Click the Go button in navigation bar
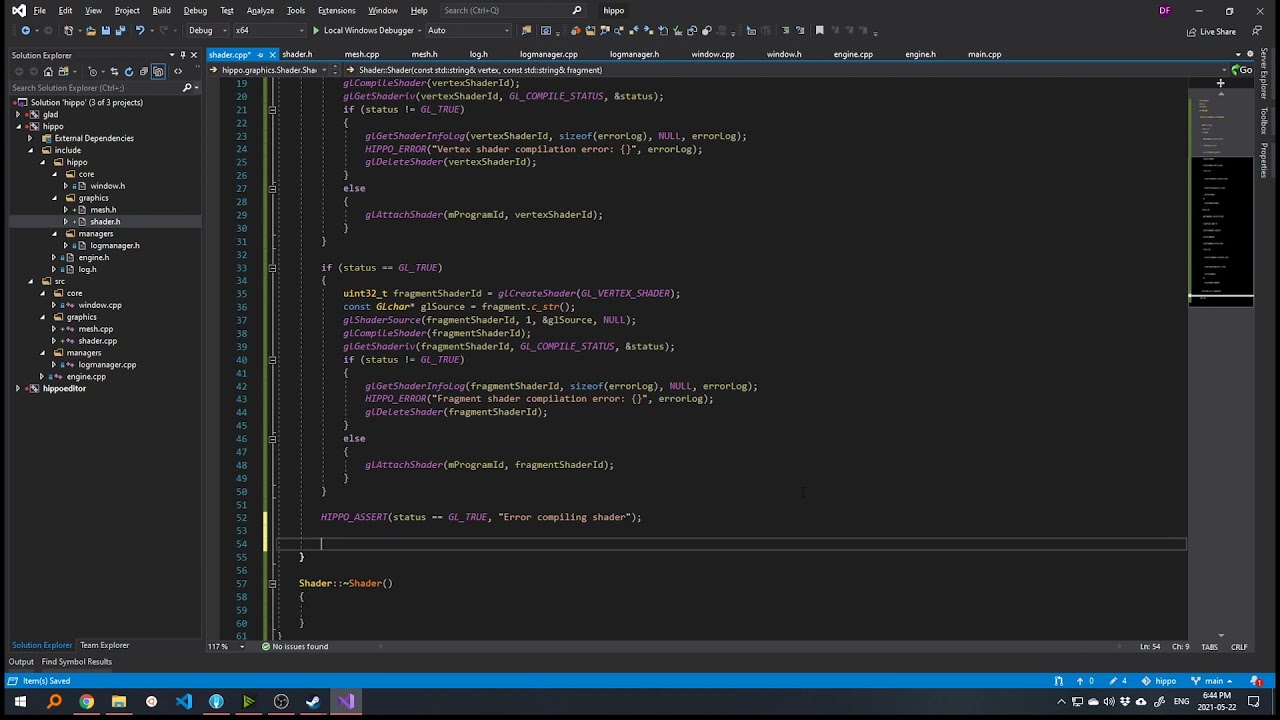 tap(1242, 70)
